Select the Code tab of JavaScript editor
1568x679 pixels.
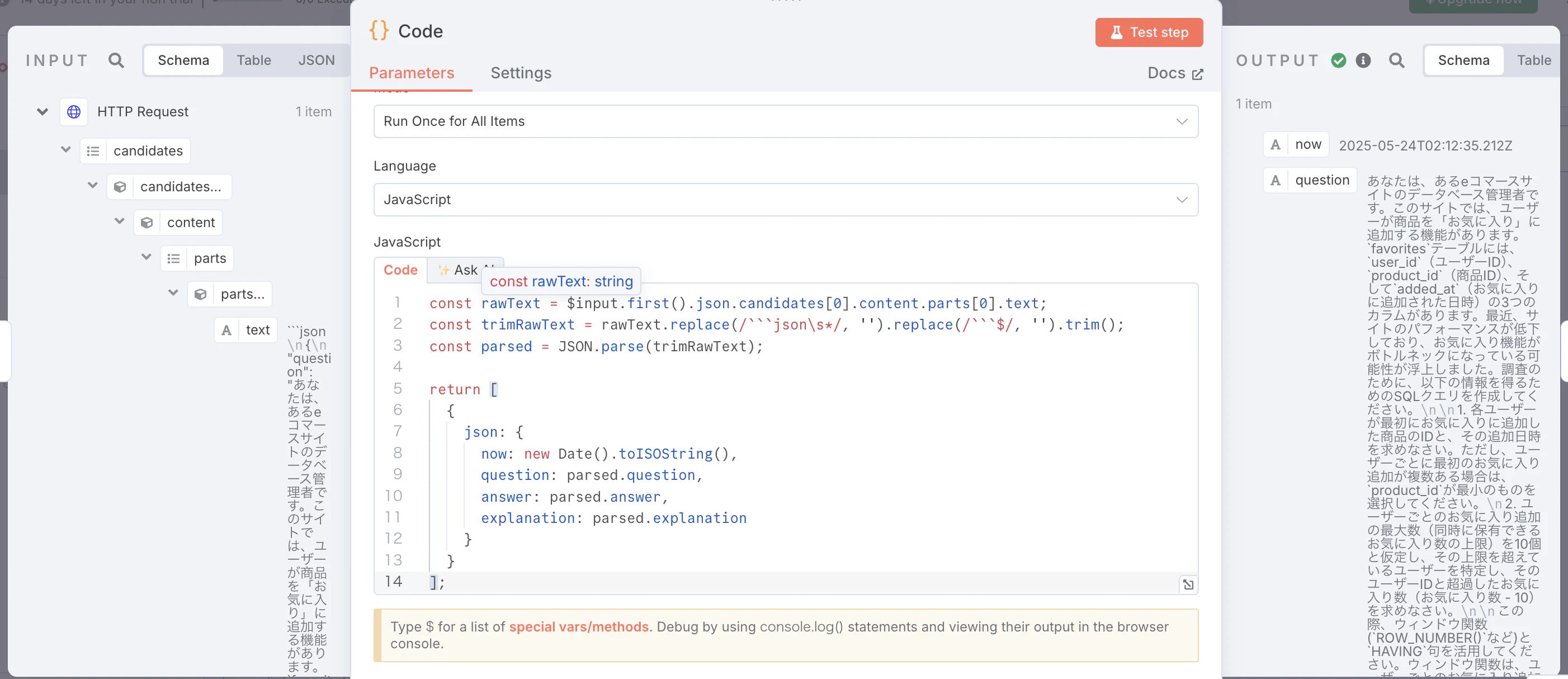400,270
